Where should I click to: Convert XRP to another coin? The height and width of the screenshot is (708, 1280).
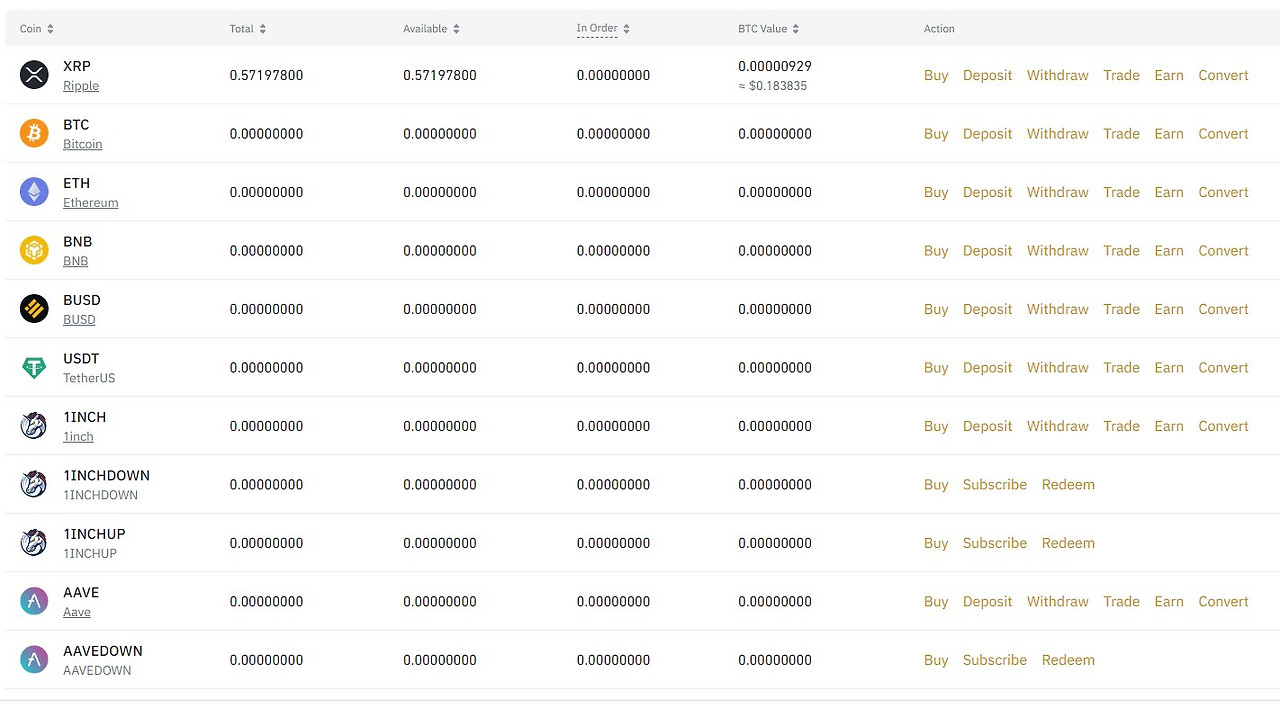click(1224, 75)
